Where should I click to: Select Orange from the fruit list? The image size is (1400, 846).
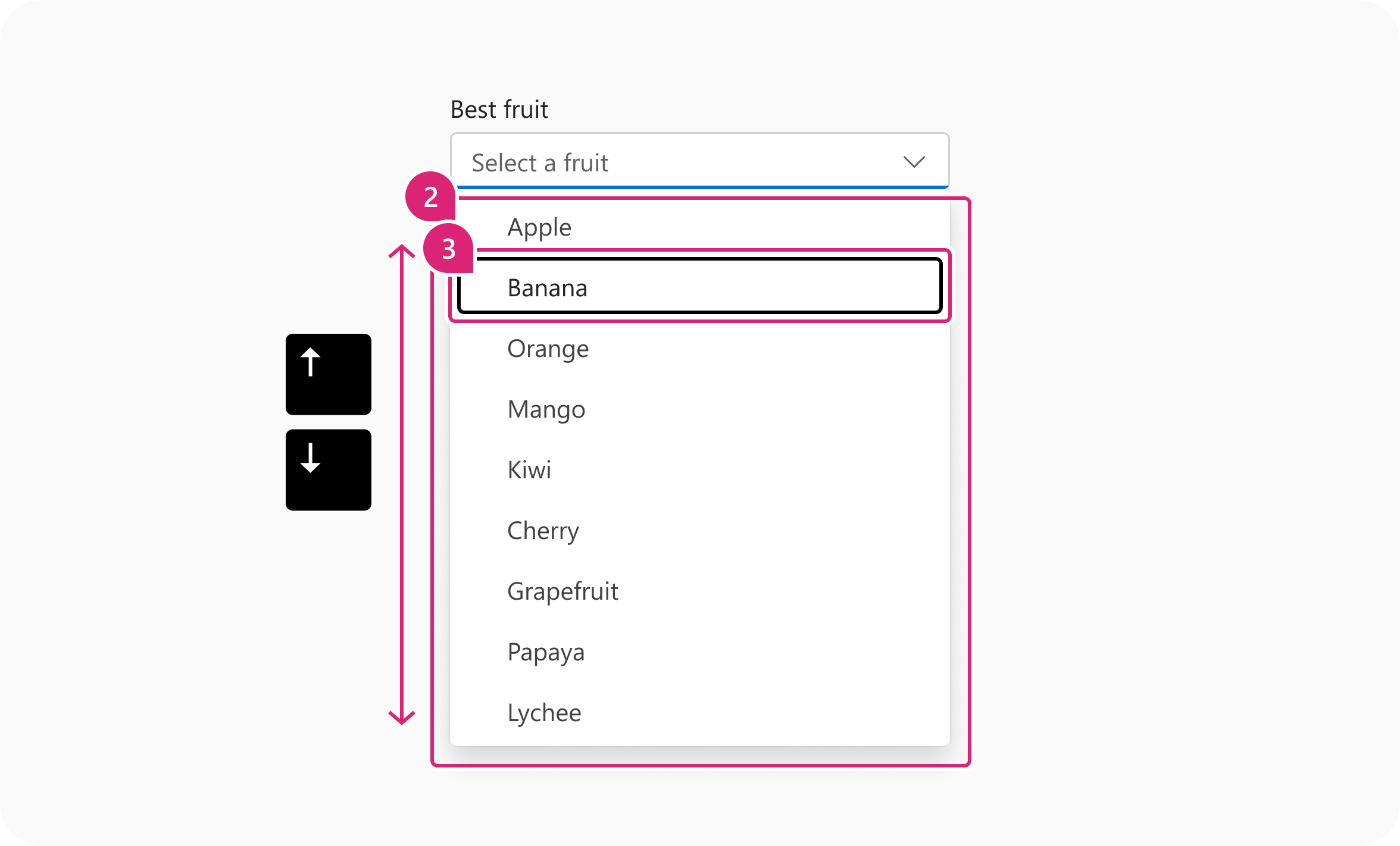click(x=700, y=349)
